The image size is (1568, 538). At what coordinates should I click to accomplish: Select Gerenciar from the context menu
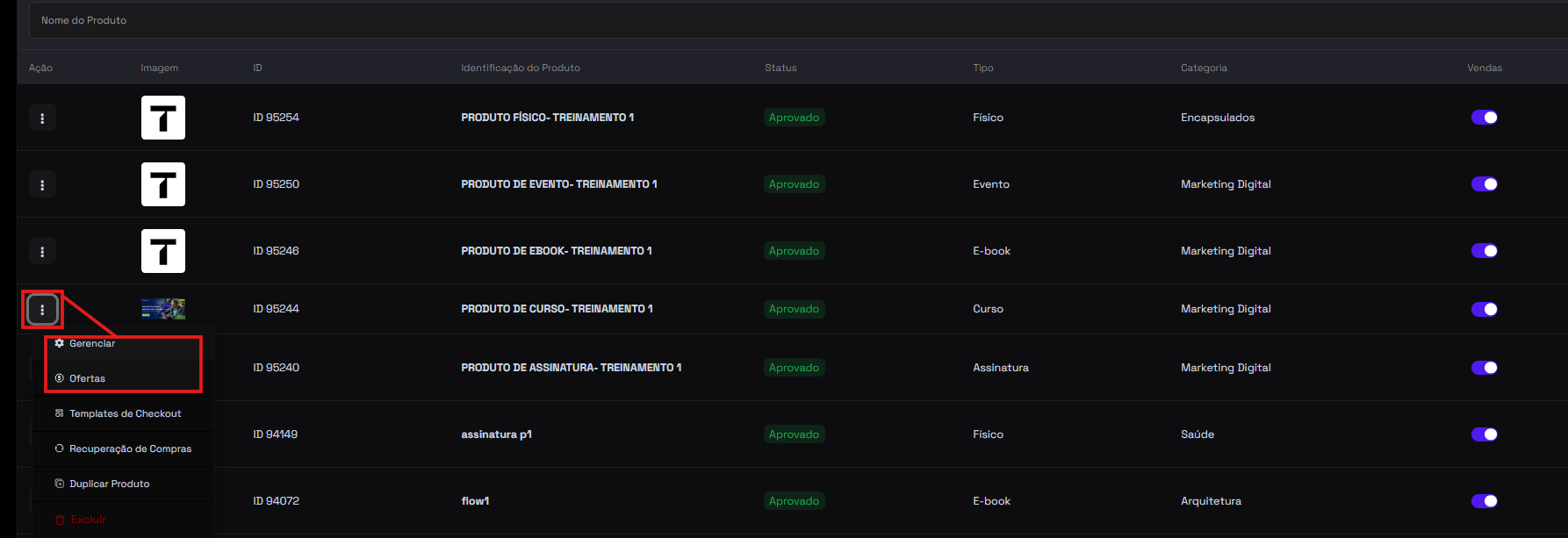[92, 344]
